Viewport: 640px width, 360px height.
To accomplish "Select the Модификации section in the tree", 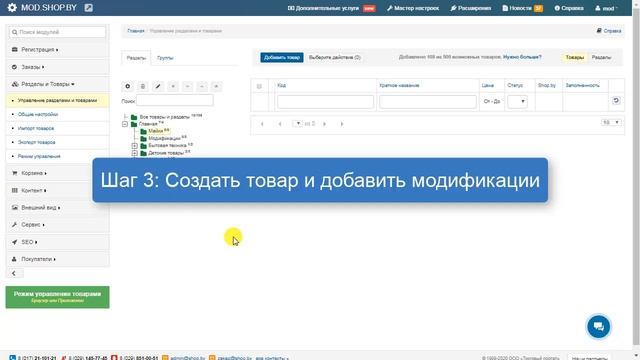I will click(x=164, y=138).
